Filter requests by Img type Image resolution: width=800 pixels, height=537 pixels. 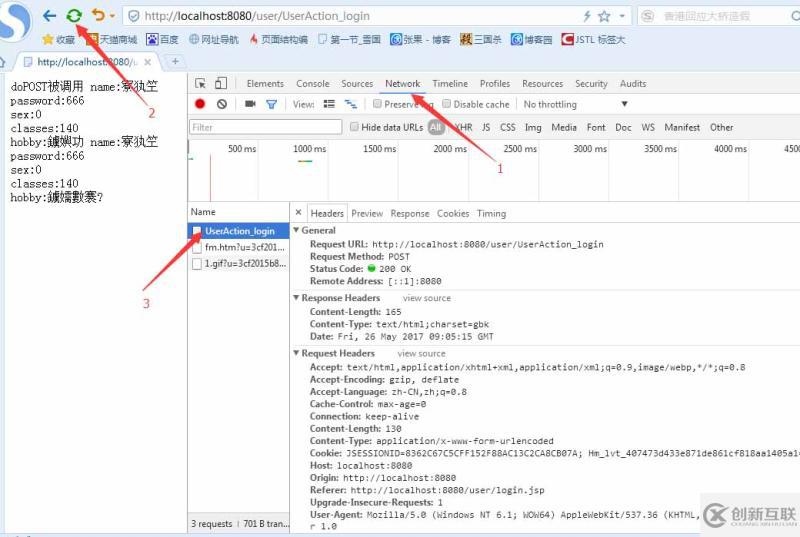tap(533, 127)
